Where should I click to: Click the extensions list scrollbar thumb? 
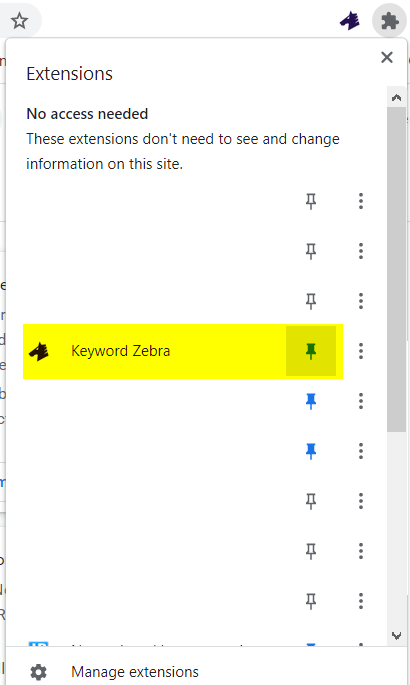(x=396, y=270)
